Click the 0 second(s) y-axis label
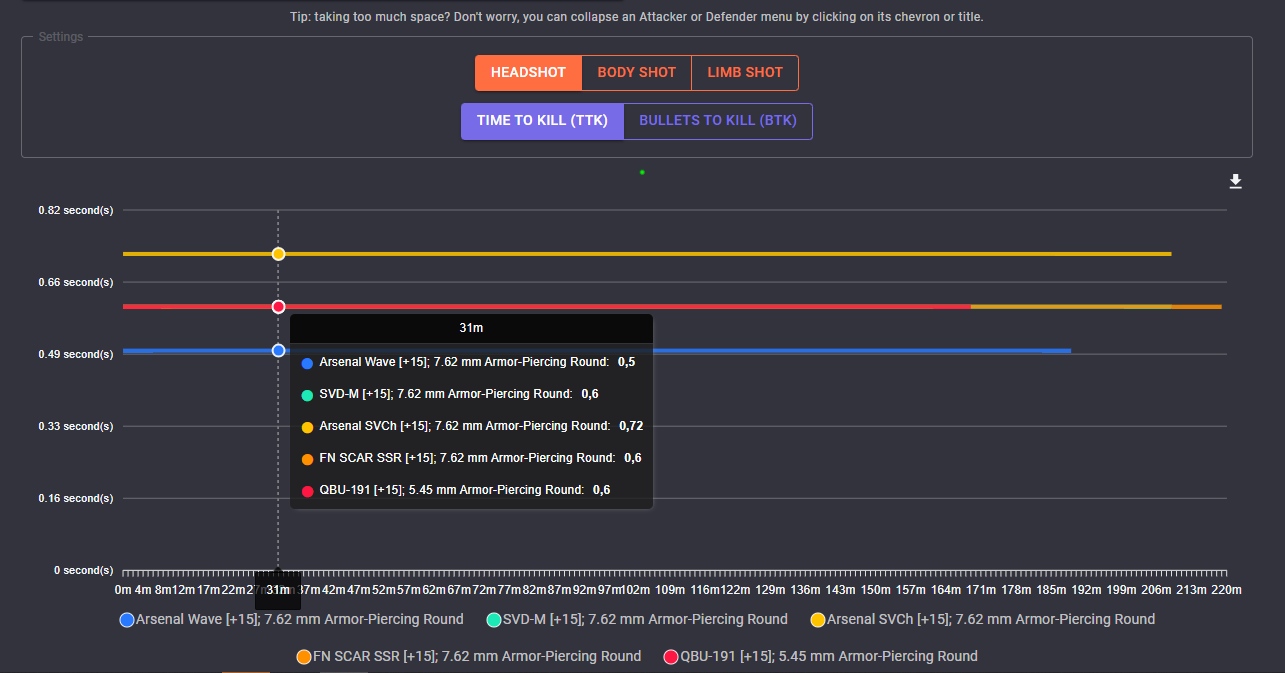The width and height of the screenshot is (1285, 673). coord(83,570)
